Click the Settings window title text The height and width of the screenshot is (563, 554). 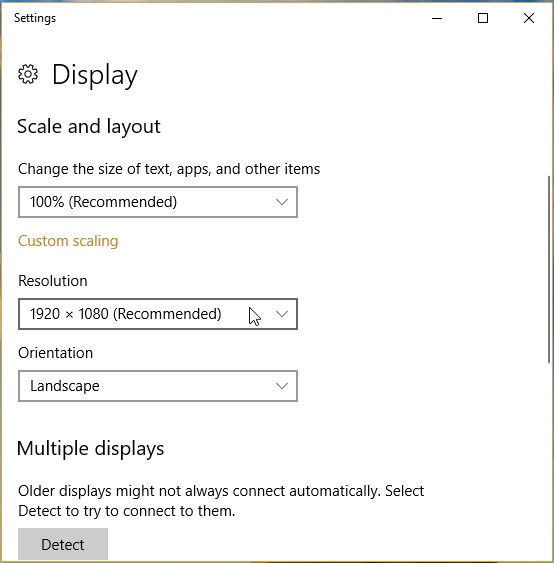pyautogui.click(x=35, y=18)
